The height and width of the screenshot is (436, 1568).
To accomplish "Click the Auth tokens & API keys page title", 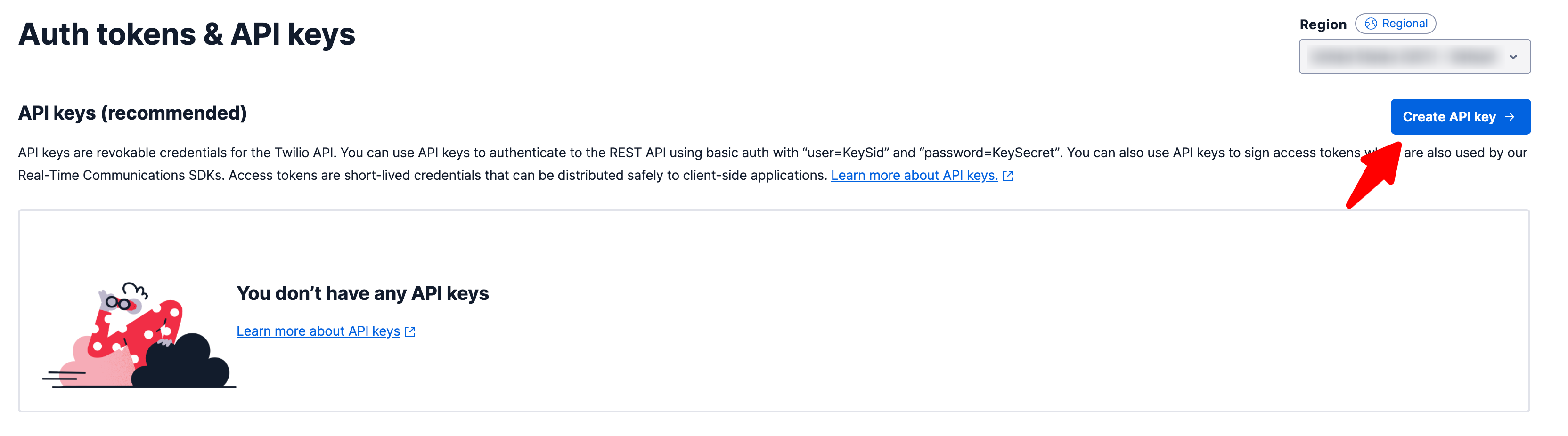I will (186, 34).
